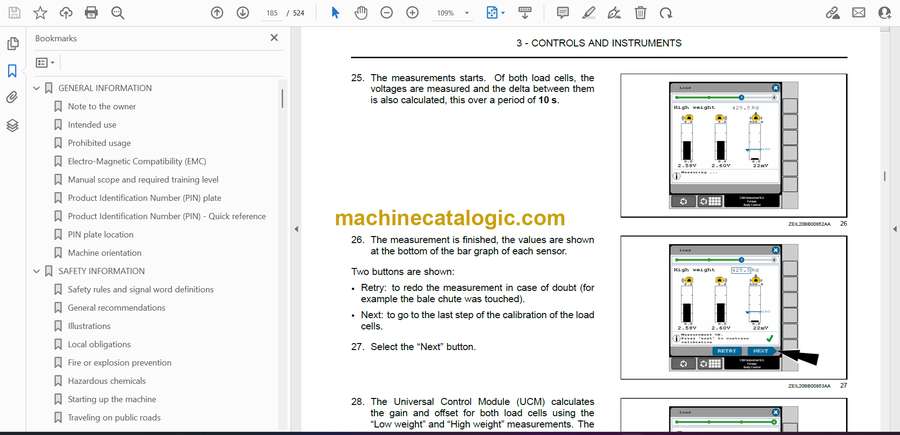Image resolution: width=900 pixels, height=435 pixels.
Task: Open the 'Prohibited usage' bookmark
Action: point(99,143)
